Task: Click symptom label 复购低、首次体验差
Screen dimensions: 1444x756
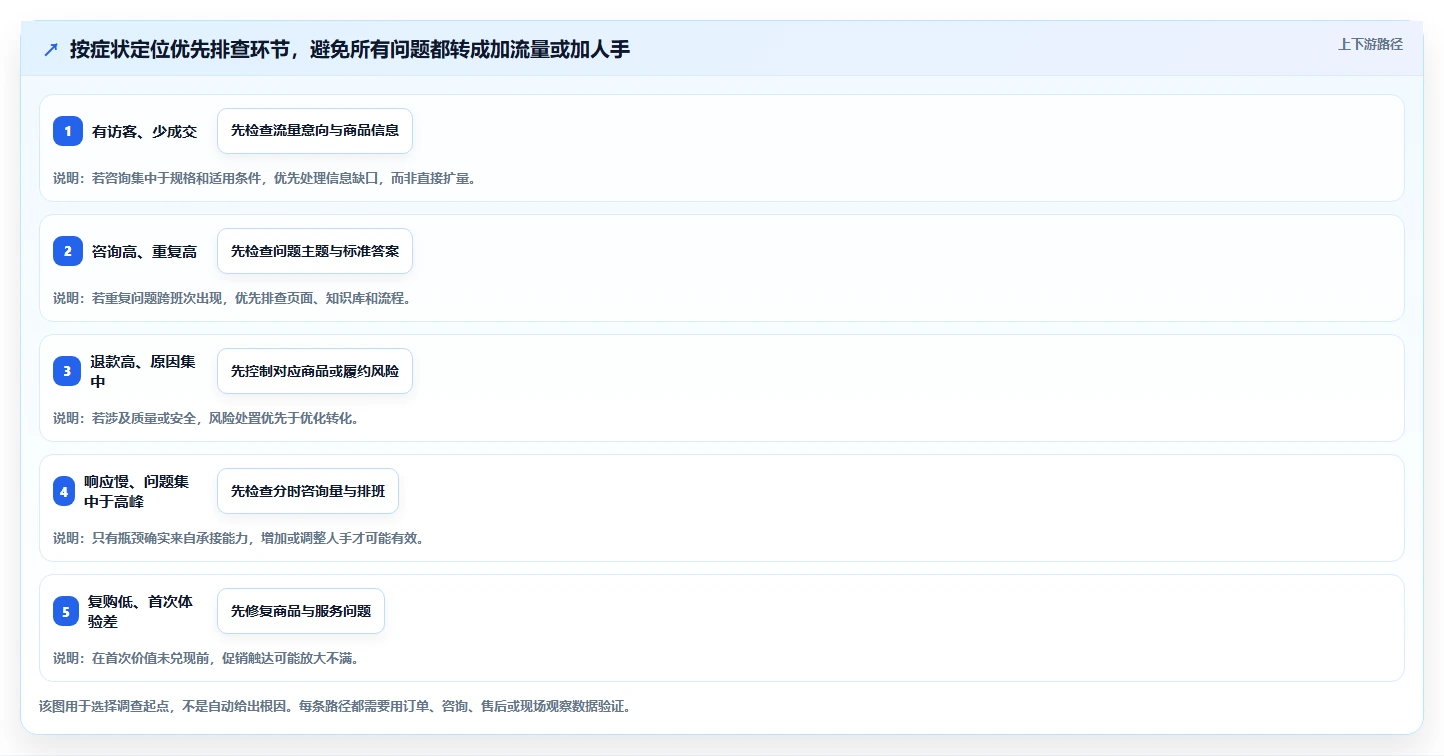Action: point(140,611)
